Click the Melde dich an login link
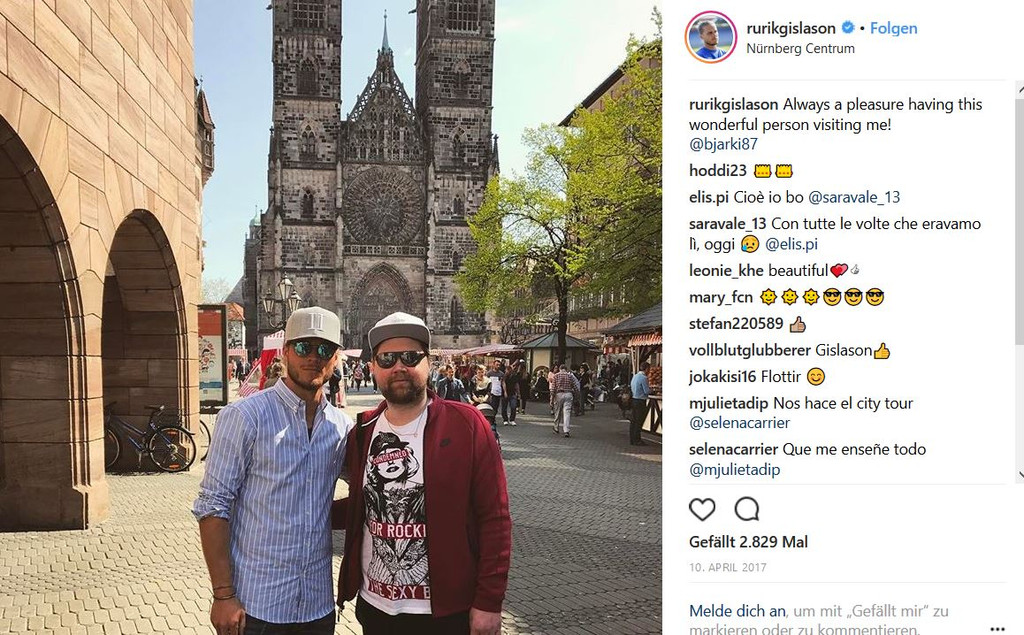The height and width of the screenshot is (635, 1024). pos(737,611)
